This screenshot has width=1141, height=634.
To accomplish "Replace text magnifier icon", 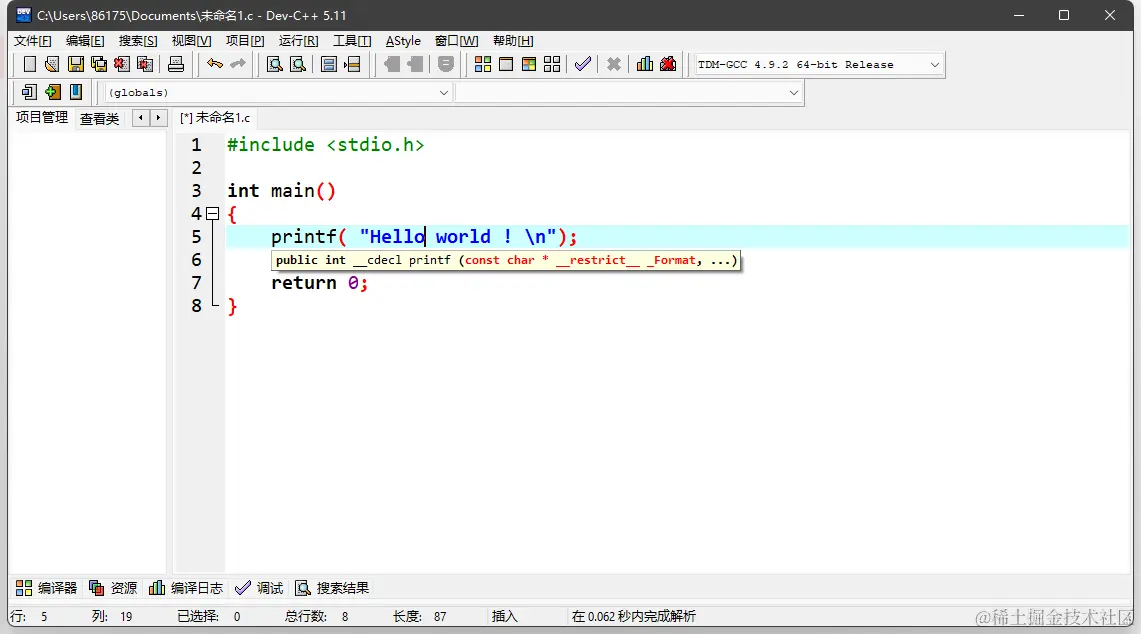I will tap(298, 64).
